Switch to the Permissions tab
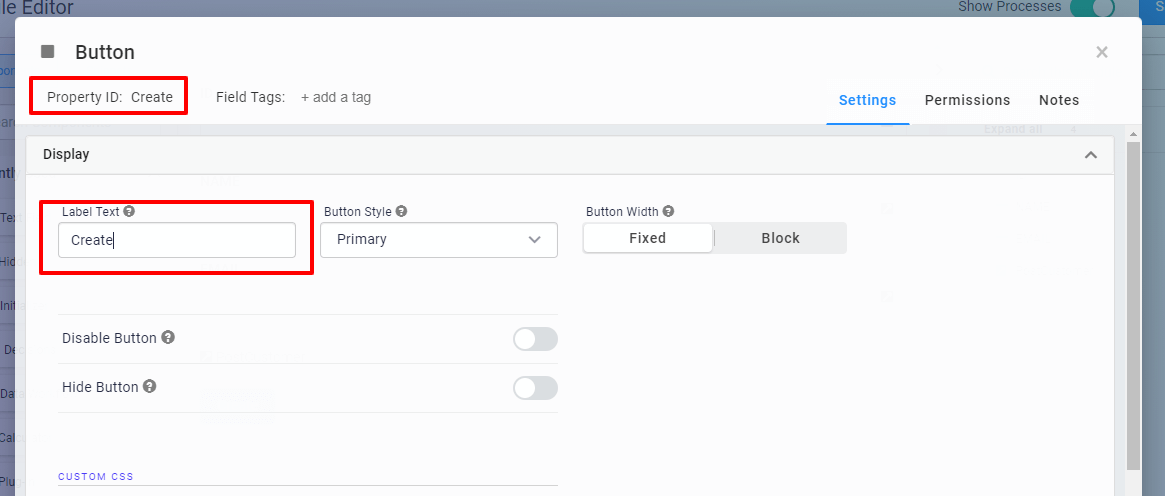The width and height of the screenshot is (1165, 496). [x=967, y=100]
